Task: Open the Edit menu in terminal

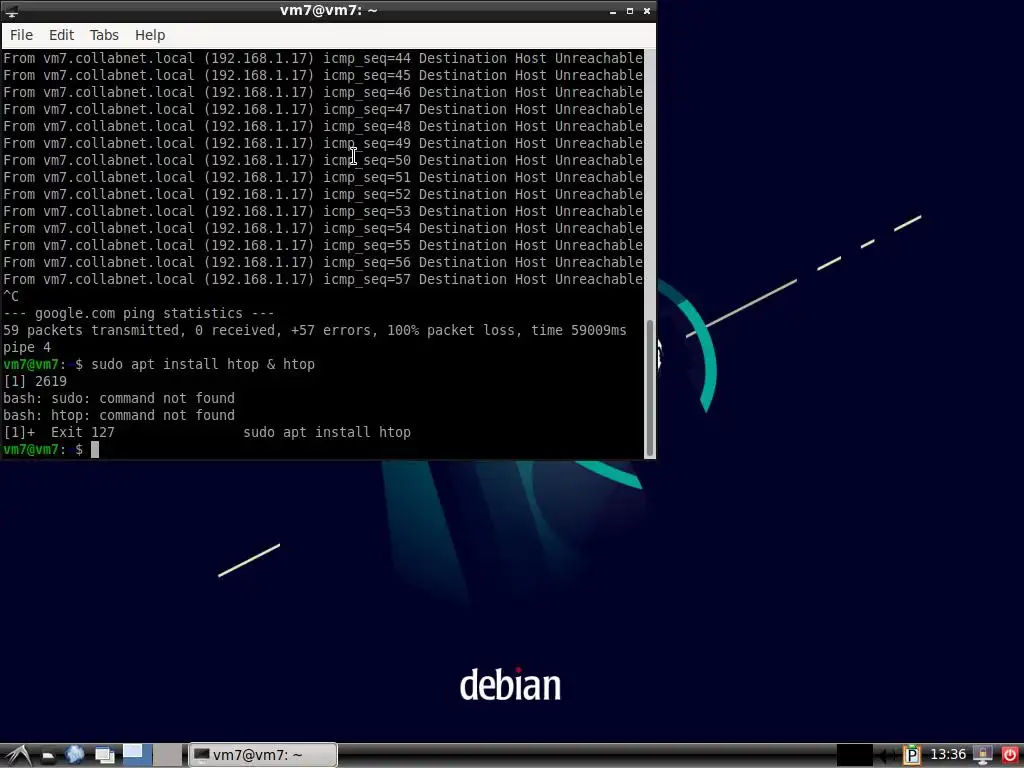Action: click(61, 35)
